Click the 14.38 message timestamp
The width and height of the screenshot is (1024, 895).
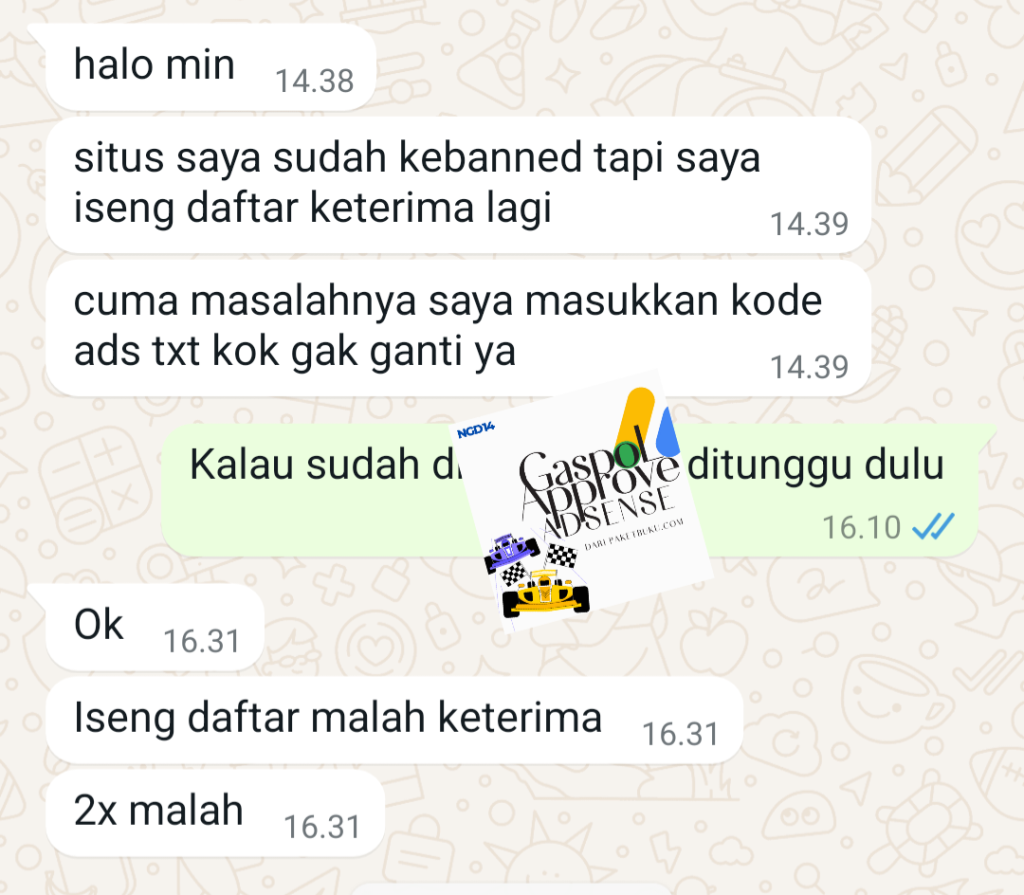click(x=315, y=82)
